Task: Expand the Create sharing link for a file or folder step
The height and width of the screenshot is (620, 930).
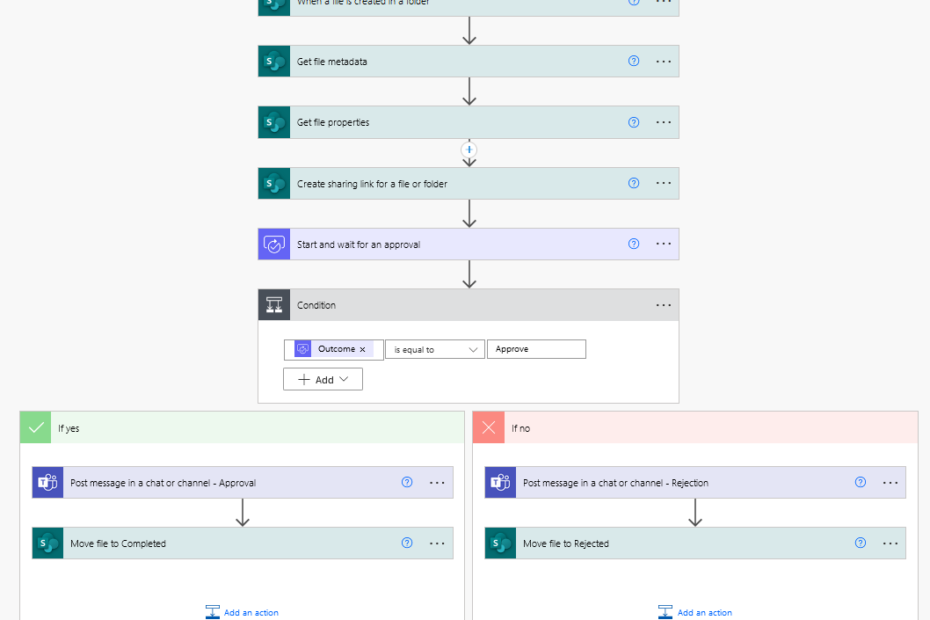Action: 469,183
